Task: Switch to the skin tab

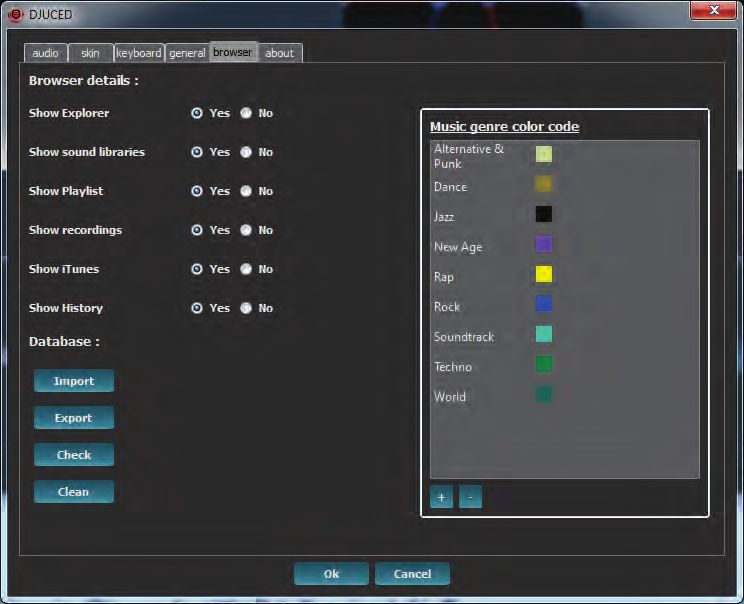Action: pyautogui.click(x=90, y=53)
